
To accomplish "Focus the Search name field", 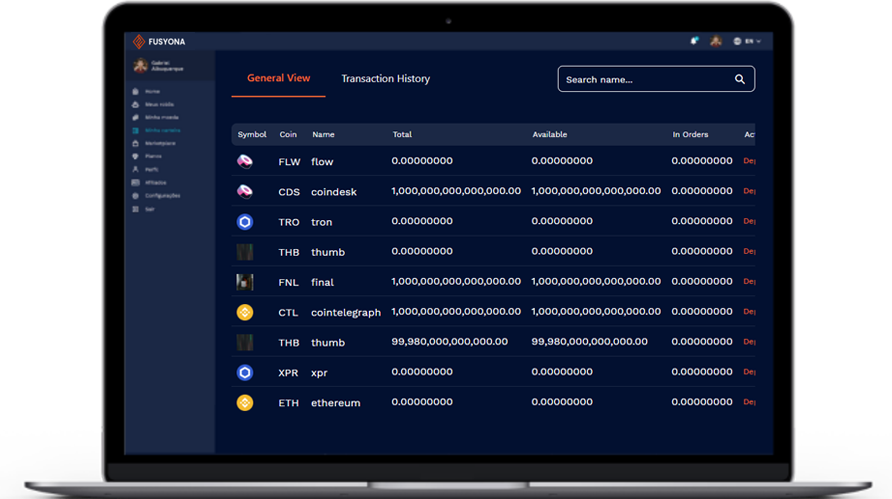I will coord(656,79).
